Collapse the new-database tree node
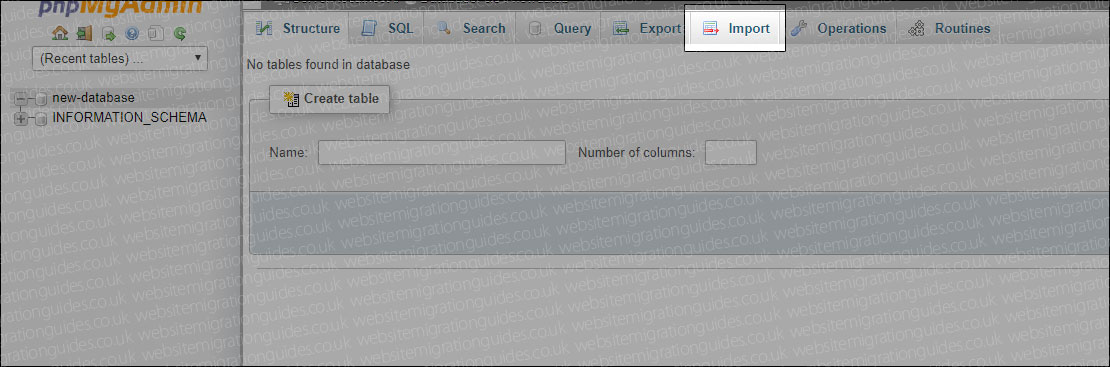 click(21, 98)
